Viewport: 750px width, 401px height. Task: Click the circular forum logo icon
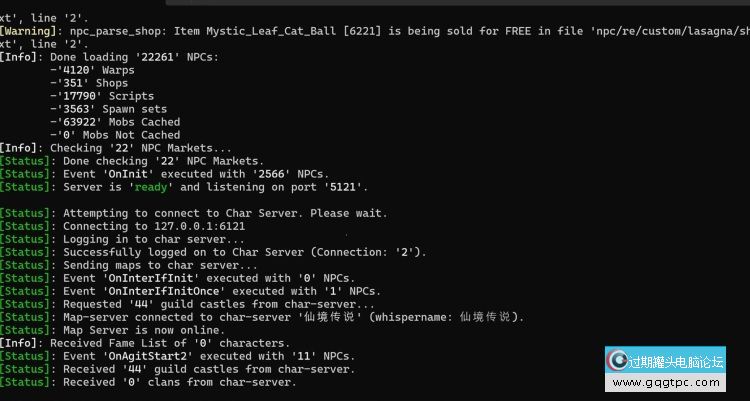[618, 362]
